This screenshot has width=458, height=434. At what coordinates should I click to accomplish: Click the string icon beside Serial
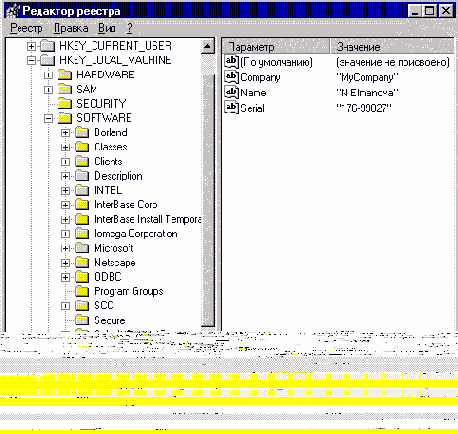tap(232, 108)
